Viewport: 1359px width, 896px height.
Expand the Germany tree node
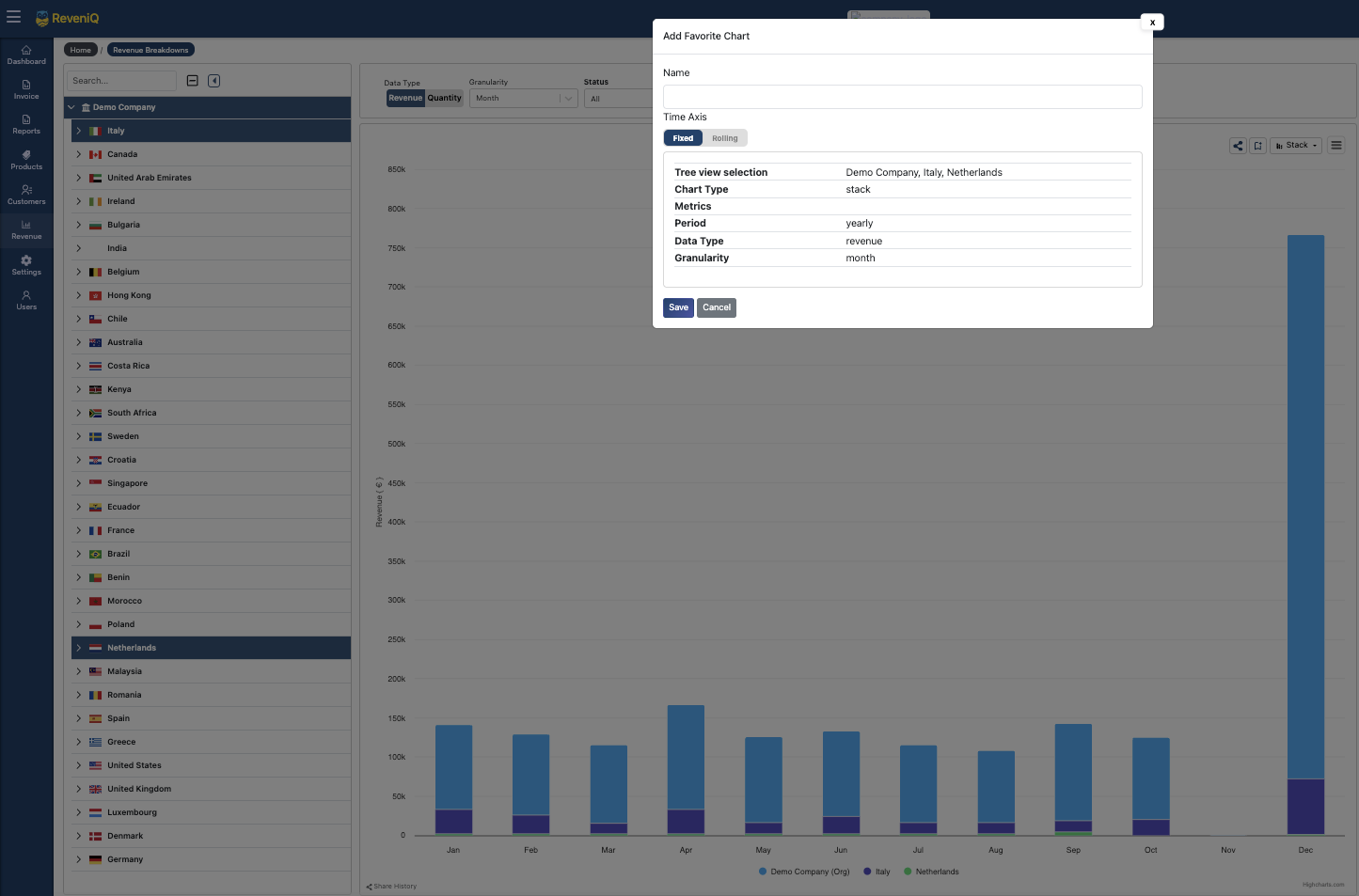point(79,859)
